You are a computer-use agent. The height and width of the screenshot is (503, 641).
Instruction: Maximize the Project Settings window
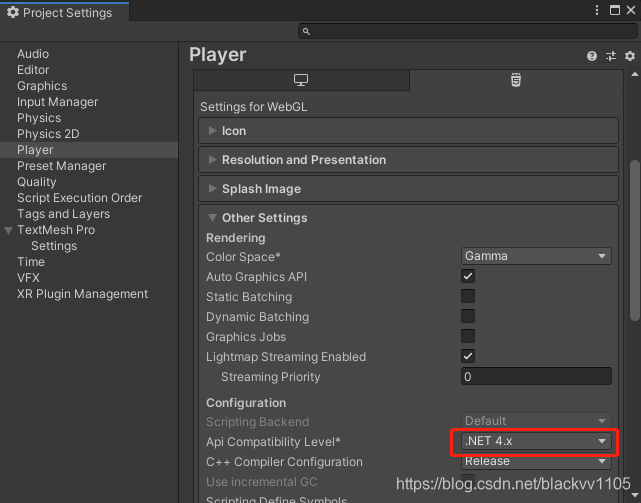tap(615, 10)
